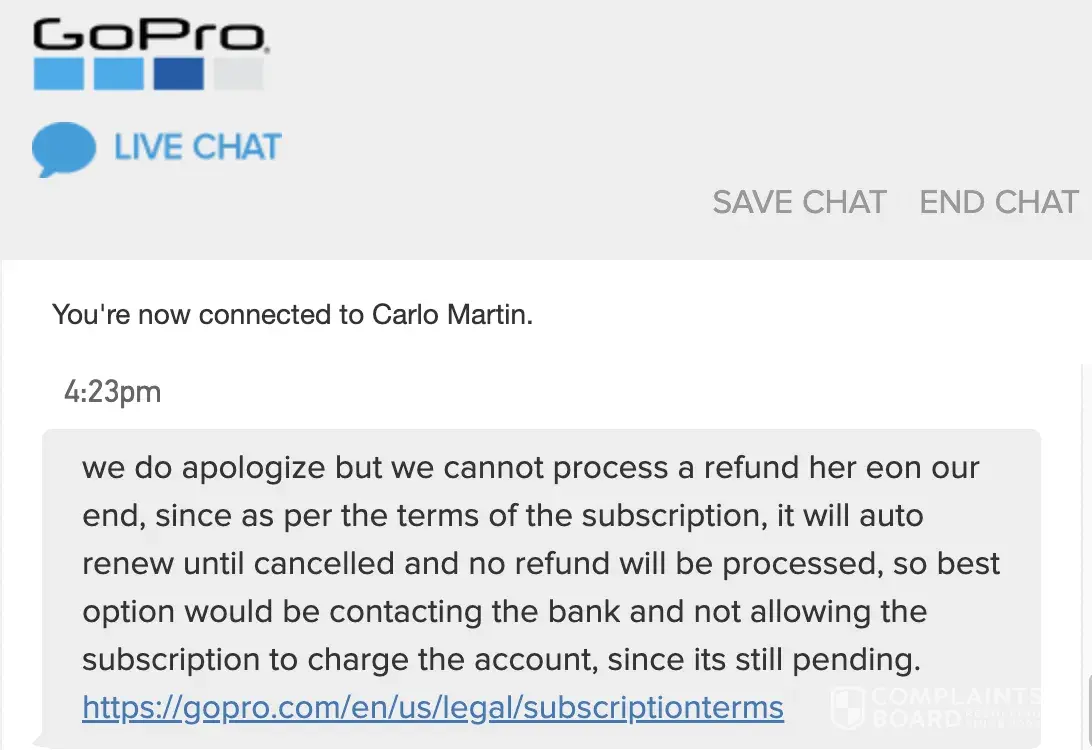Click the blue live chat speech bubble icon

(x=63, y=150)
